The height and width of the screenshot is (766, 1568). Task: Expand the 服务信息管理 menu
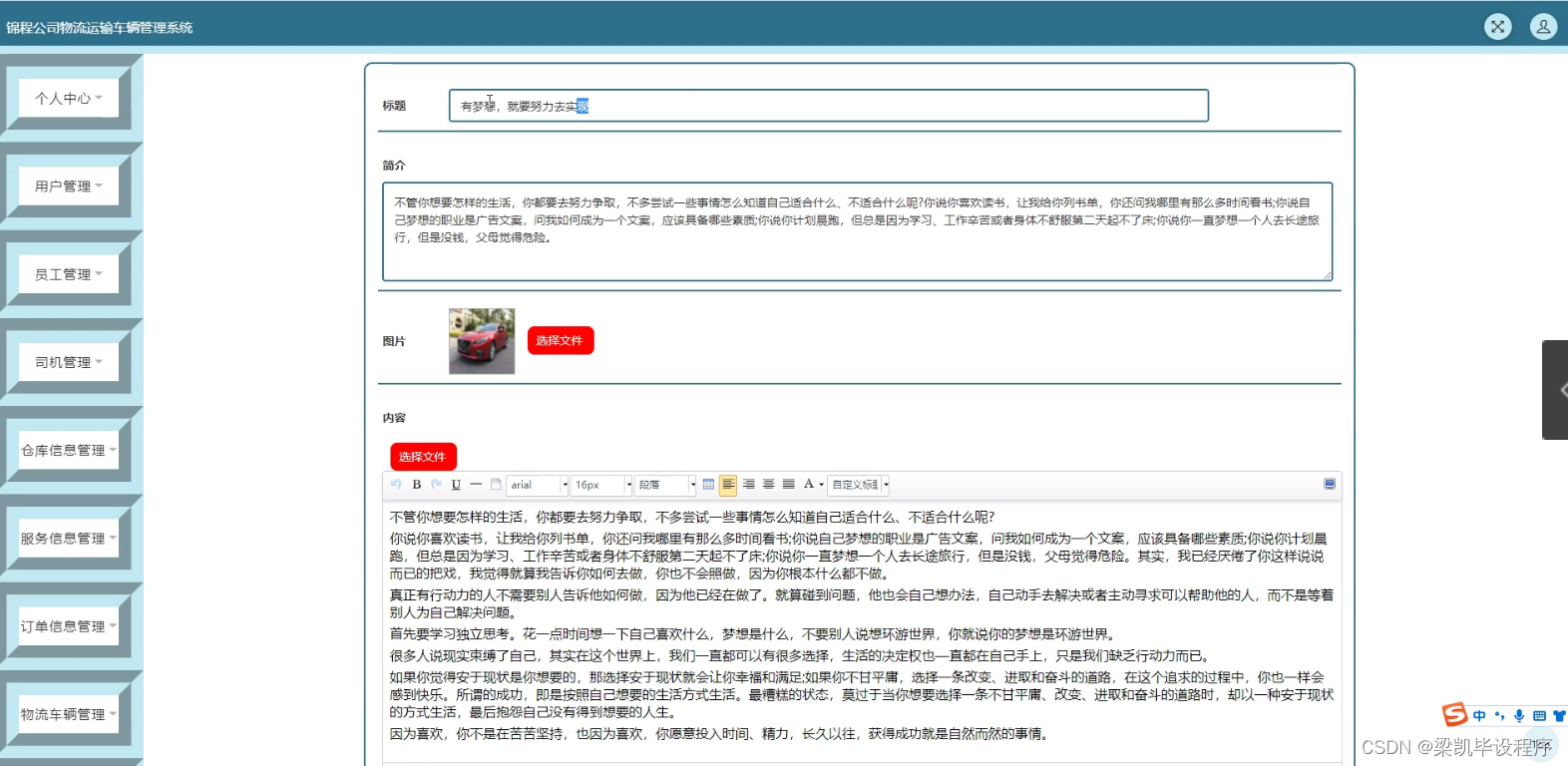click(69, 538)
